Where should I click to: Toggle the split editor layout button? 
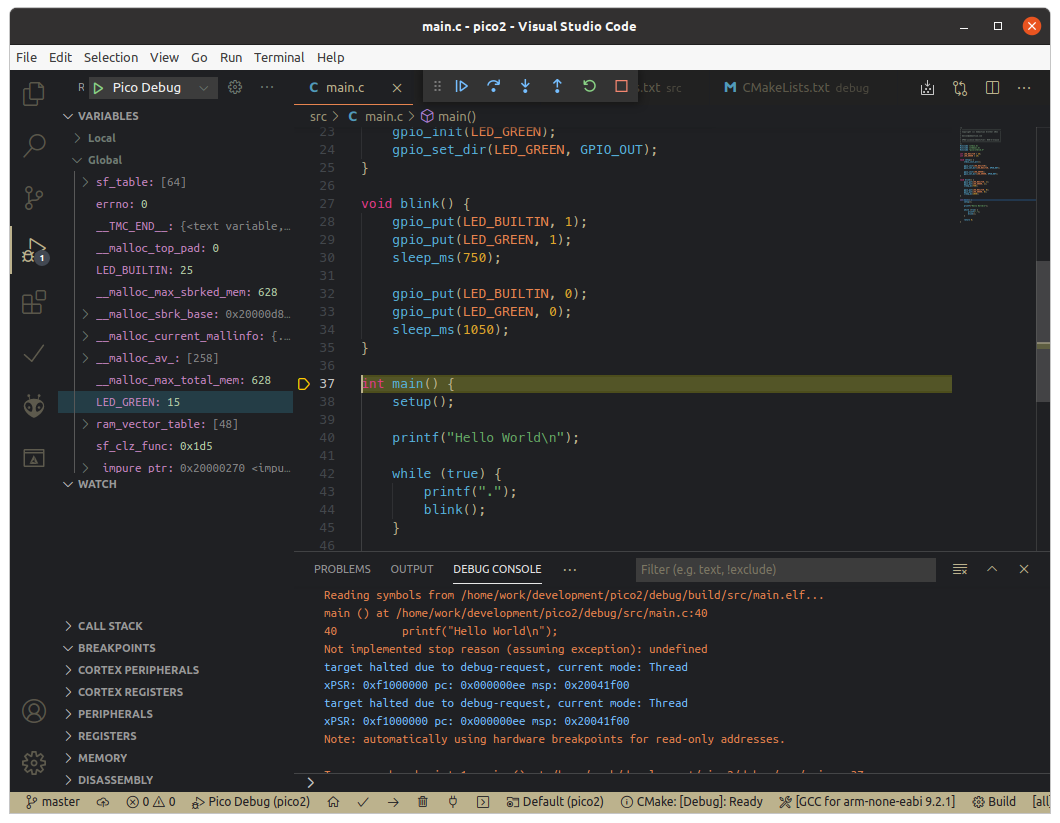(992, 87)
